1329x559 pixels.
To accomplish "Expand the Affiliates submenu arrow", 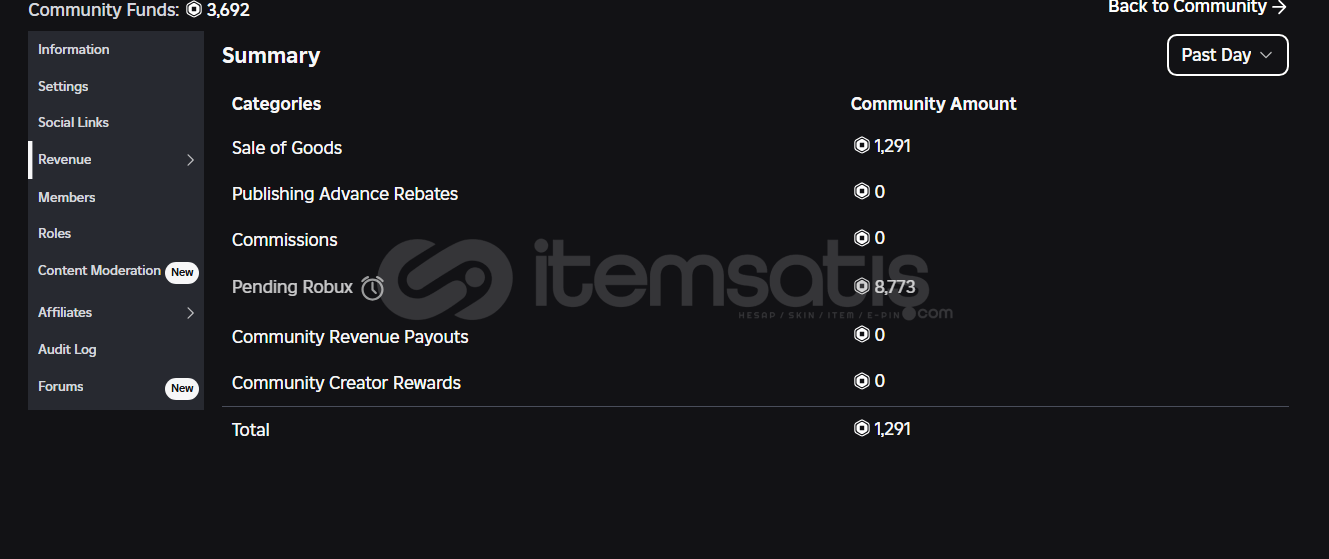I will click(x=190, y=313).
